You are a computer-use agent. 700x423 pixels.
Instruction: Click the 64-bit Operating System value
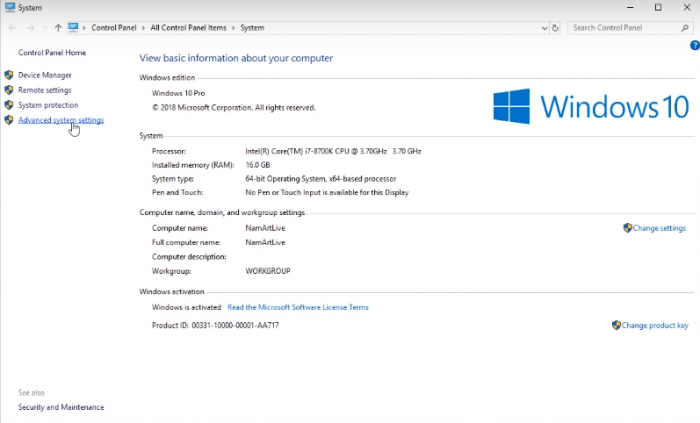coord(321,179)
